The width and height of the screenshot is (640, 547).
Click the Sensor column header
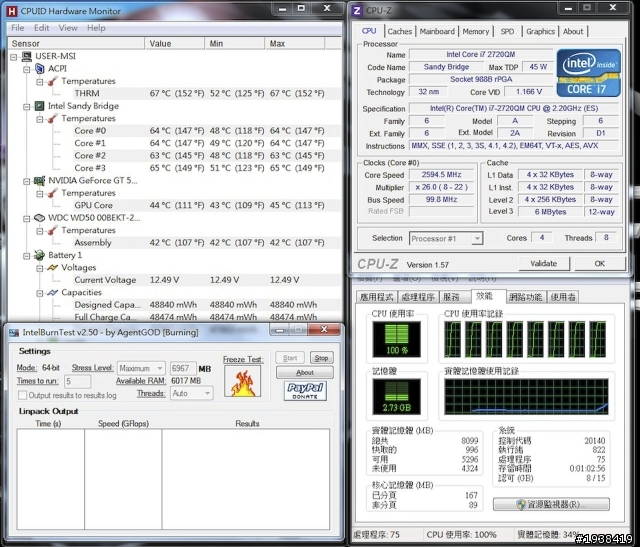(76, 44)
